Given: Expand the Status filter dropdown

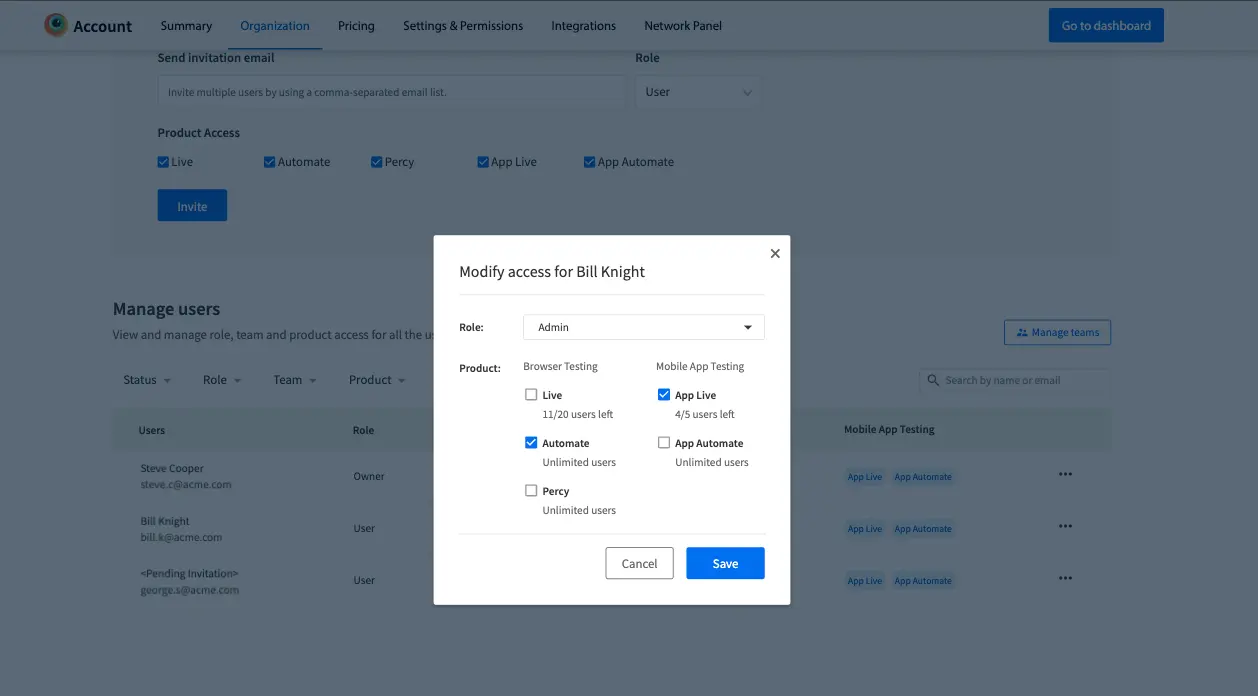Looking at the screenshot, I should pyautogui.click(x=146, y=380).
